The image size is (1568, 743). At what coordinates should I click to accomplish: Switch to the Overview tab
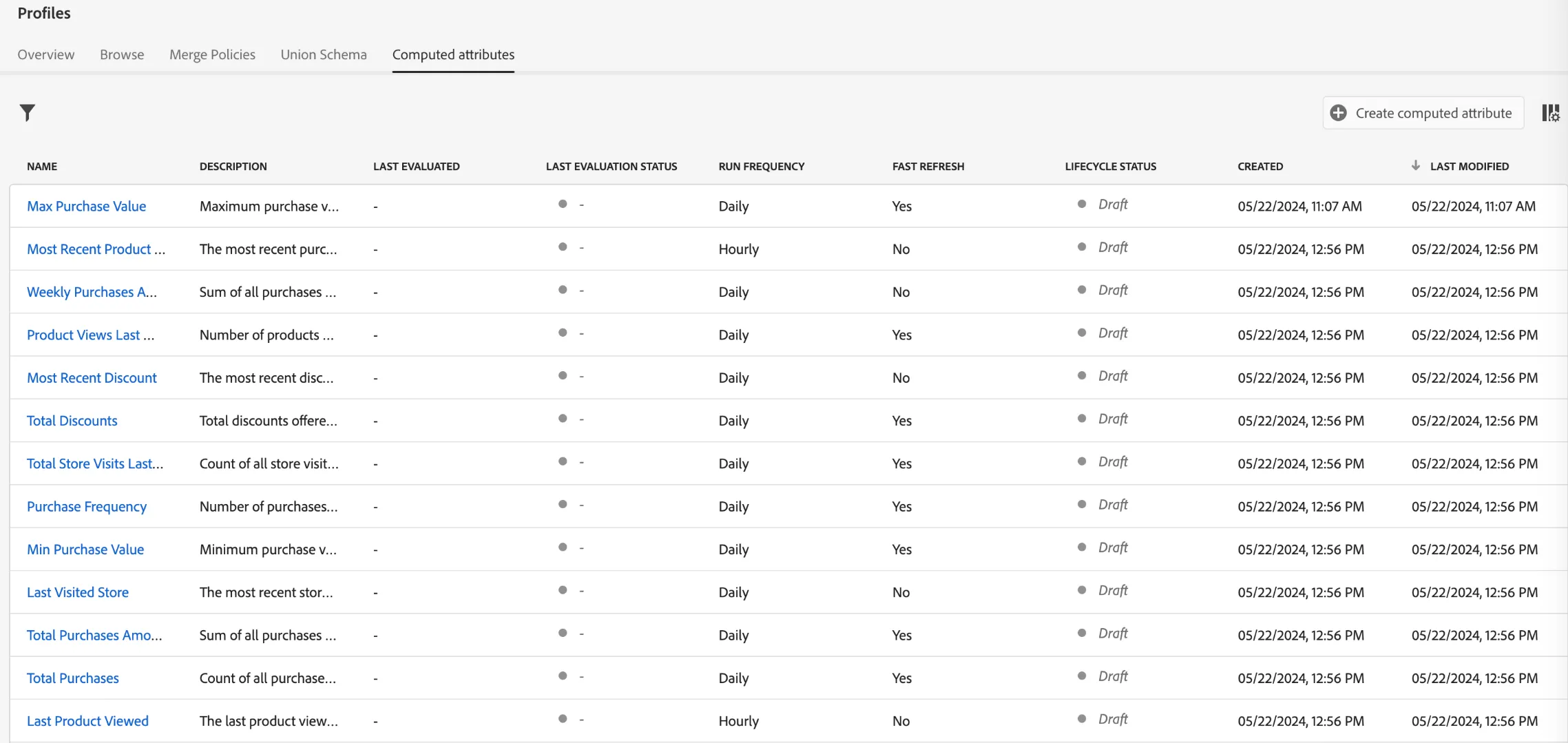[46, 54]
